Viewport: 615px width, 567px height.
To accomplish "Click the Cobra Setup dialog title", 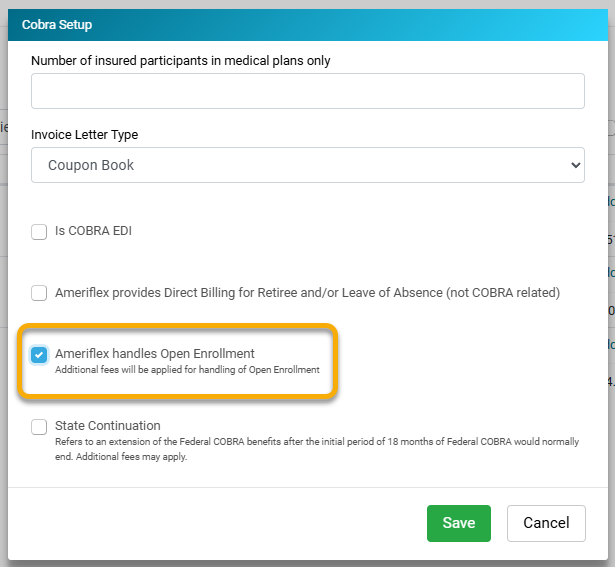I will coord(57,25).
